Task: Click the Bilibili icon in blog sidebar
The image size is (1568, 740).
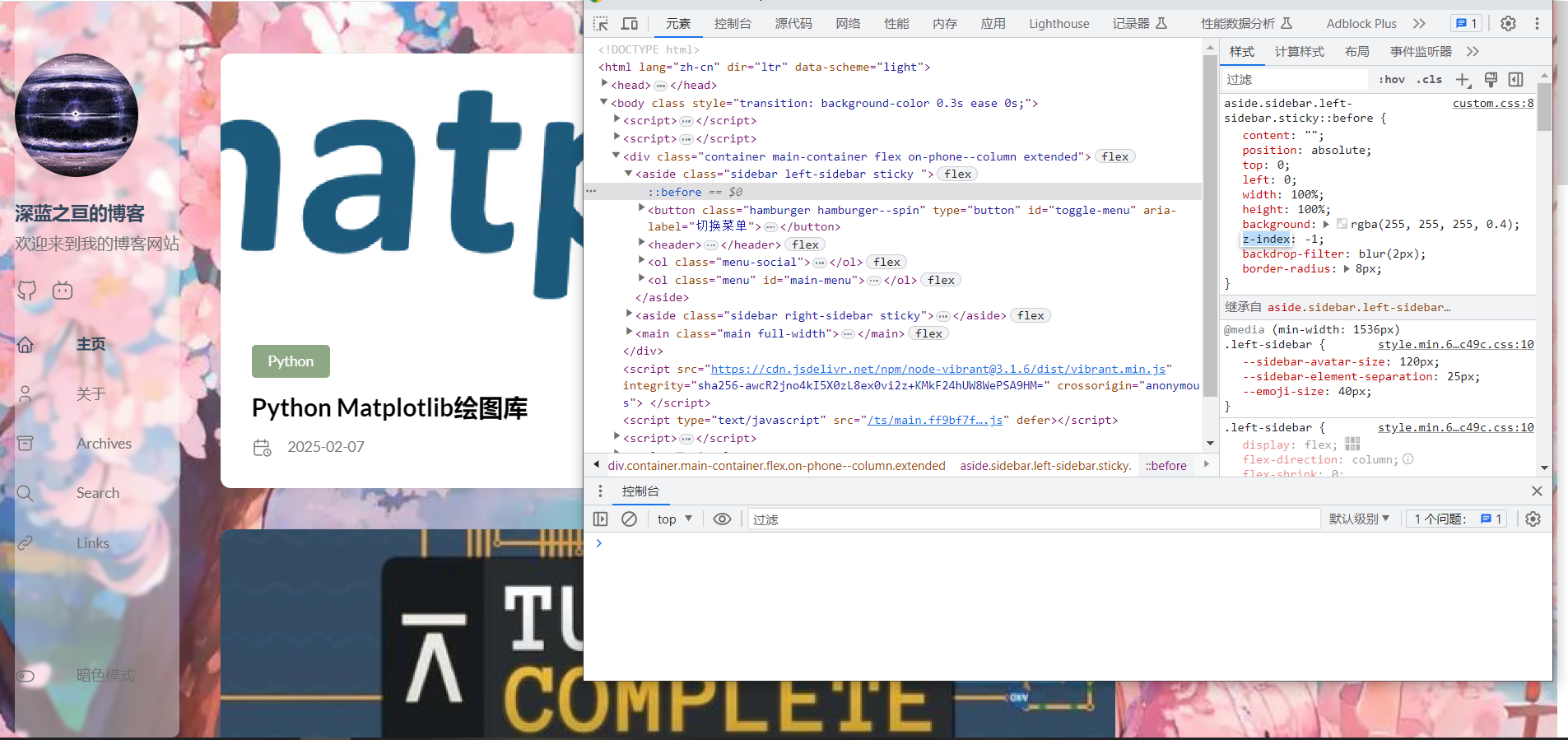Action: [x=63, y=290]
